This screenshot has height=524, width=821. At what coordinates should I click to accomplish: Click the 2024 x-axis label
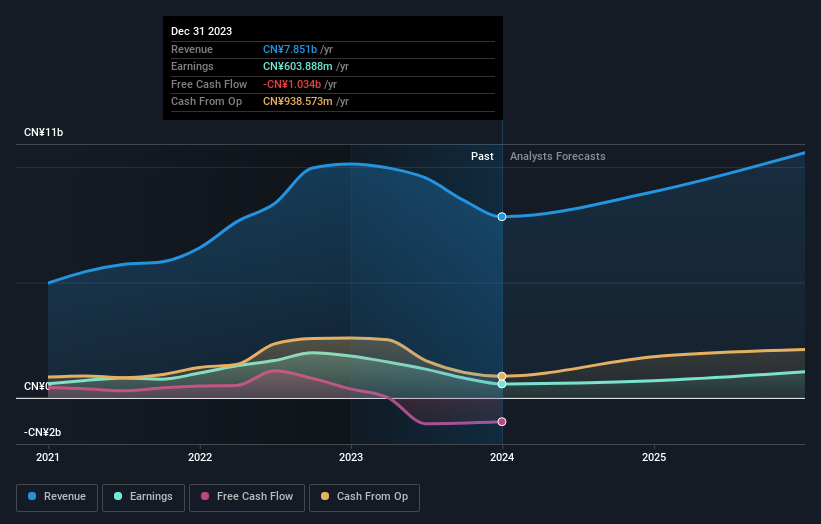[x=502, y=458]
